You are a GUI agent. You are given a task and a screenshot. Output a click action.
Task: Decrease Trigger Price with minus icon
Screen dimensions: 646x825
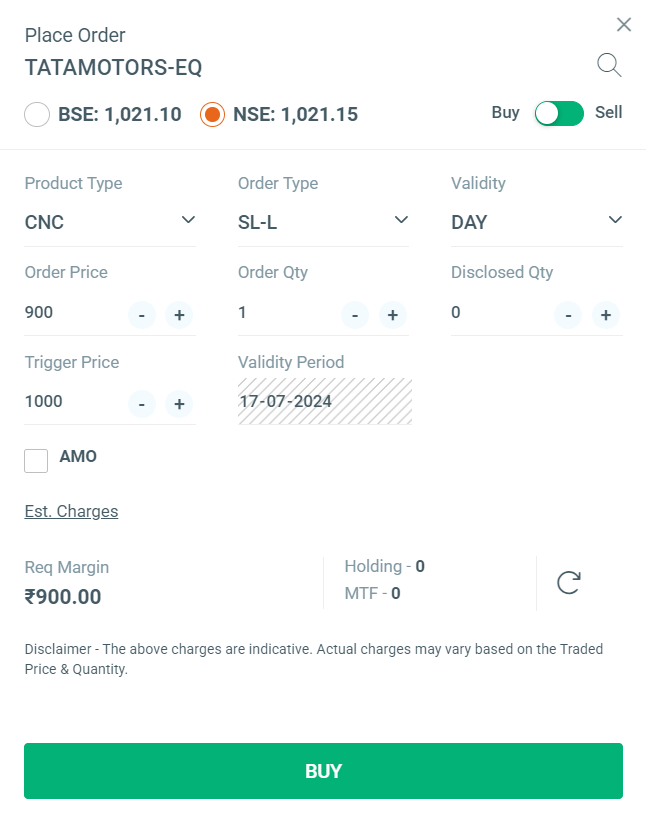(141, 404)
